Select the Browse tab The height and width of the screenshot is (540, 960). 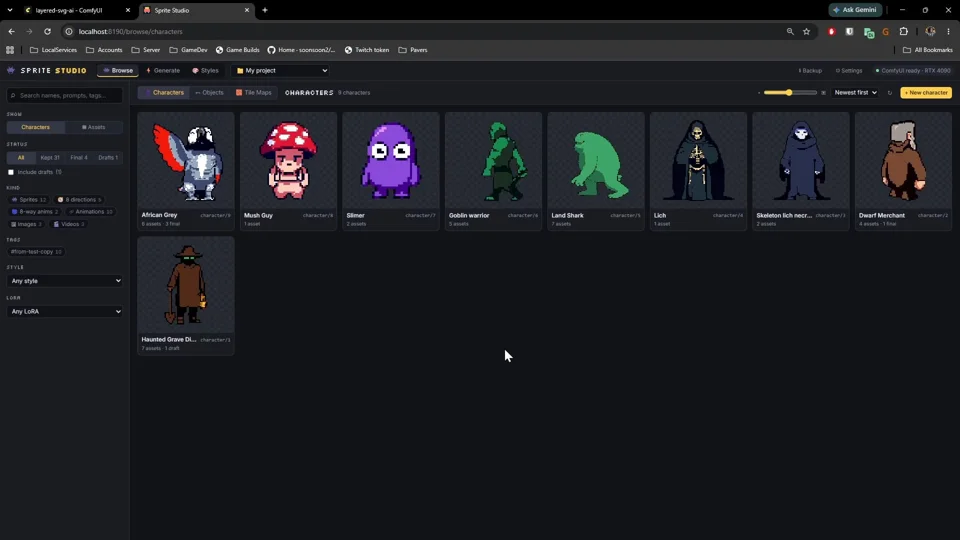click(x=118, y=70)
